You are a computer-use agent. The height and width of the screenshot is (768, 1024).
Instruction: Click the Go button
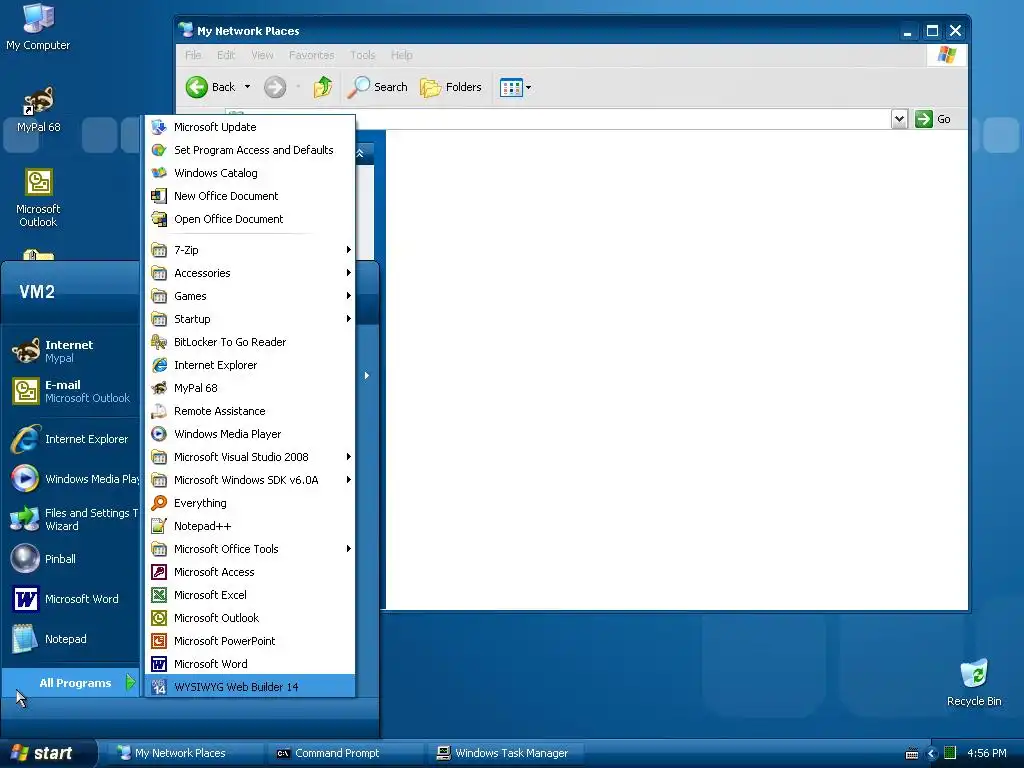[x=933, y=119]
